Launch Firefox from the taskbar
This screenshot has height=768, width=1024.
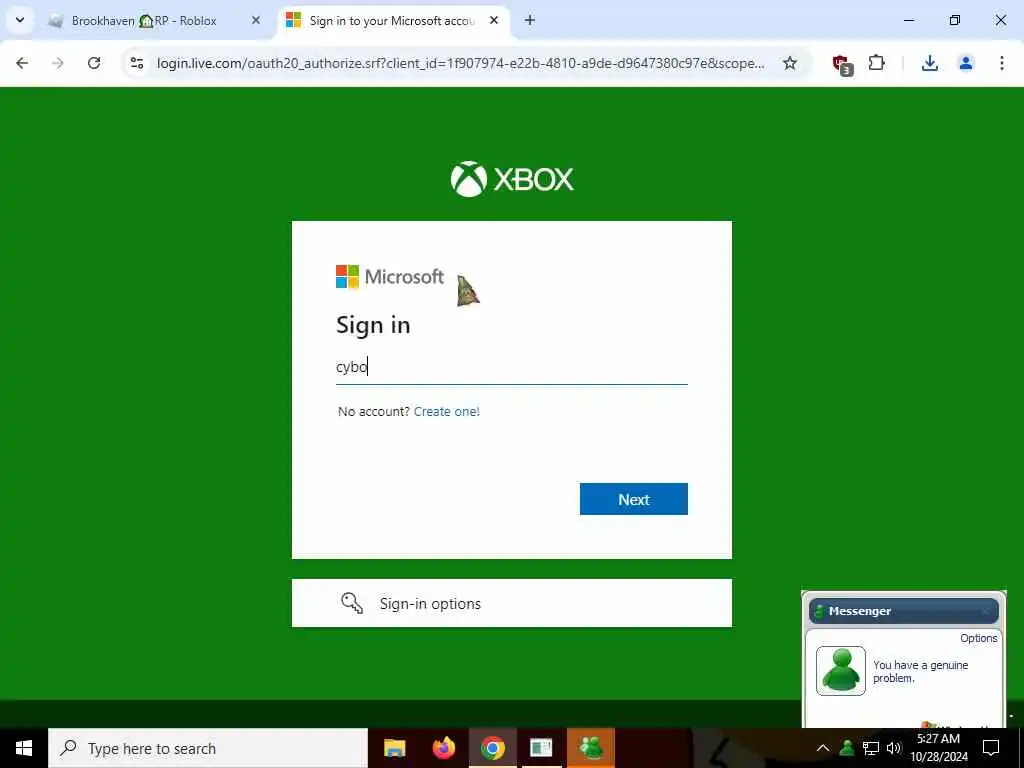coord(444,748)
